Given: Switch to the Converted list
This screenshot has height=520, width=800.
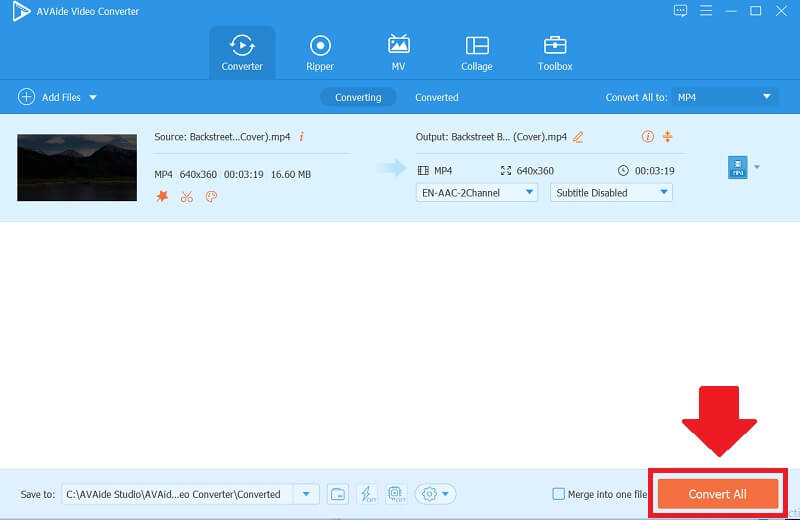Looking at the screenshot, I should coord(437,97).
